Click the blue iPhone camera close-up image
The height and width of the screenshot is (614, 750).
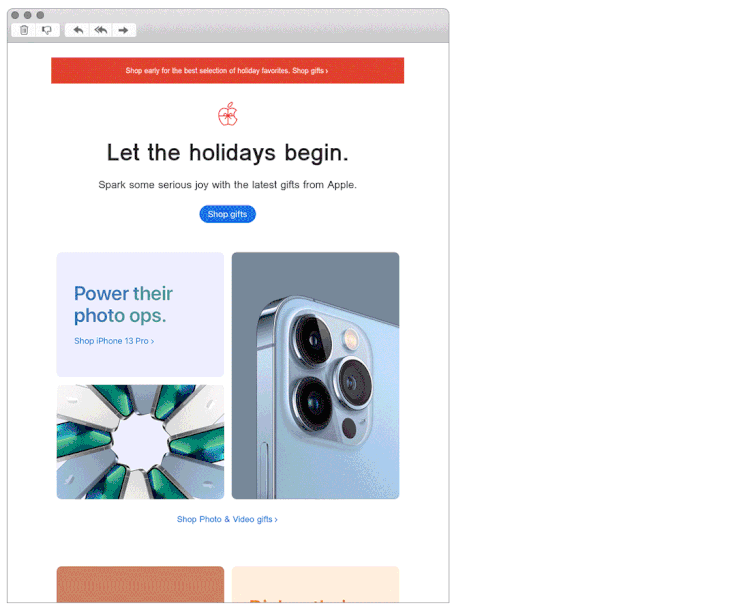pyautogui.click(x=316, y=376)
